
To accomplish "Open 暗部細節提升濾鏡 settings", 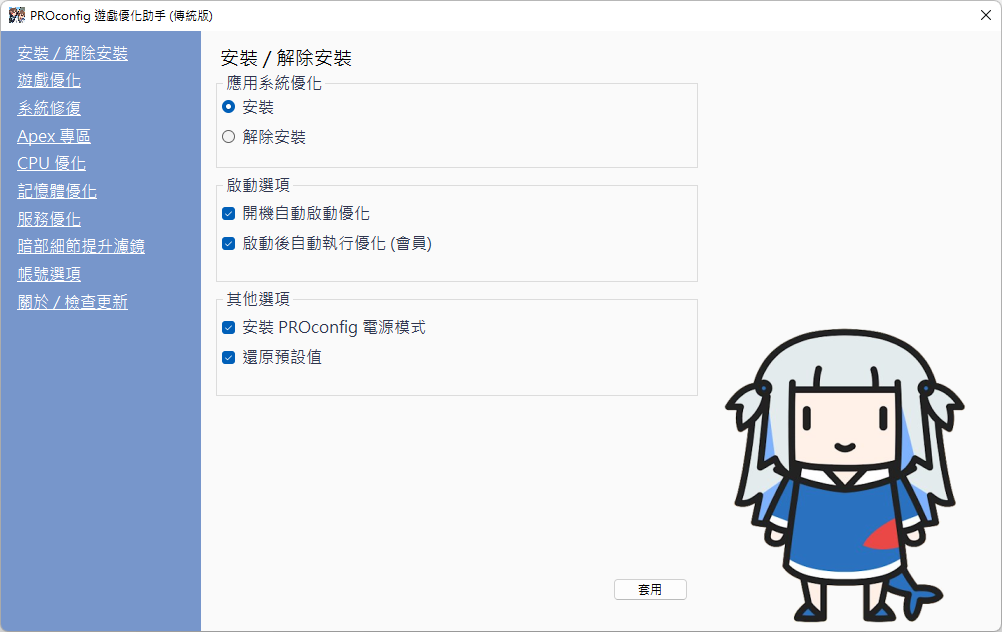I will 81,247.
